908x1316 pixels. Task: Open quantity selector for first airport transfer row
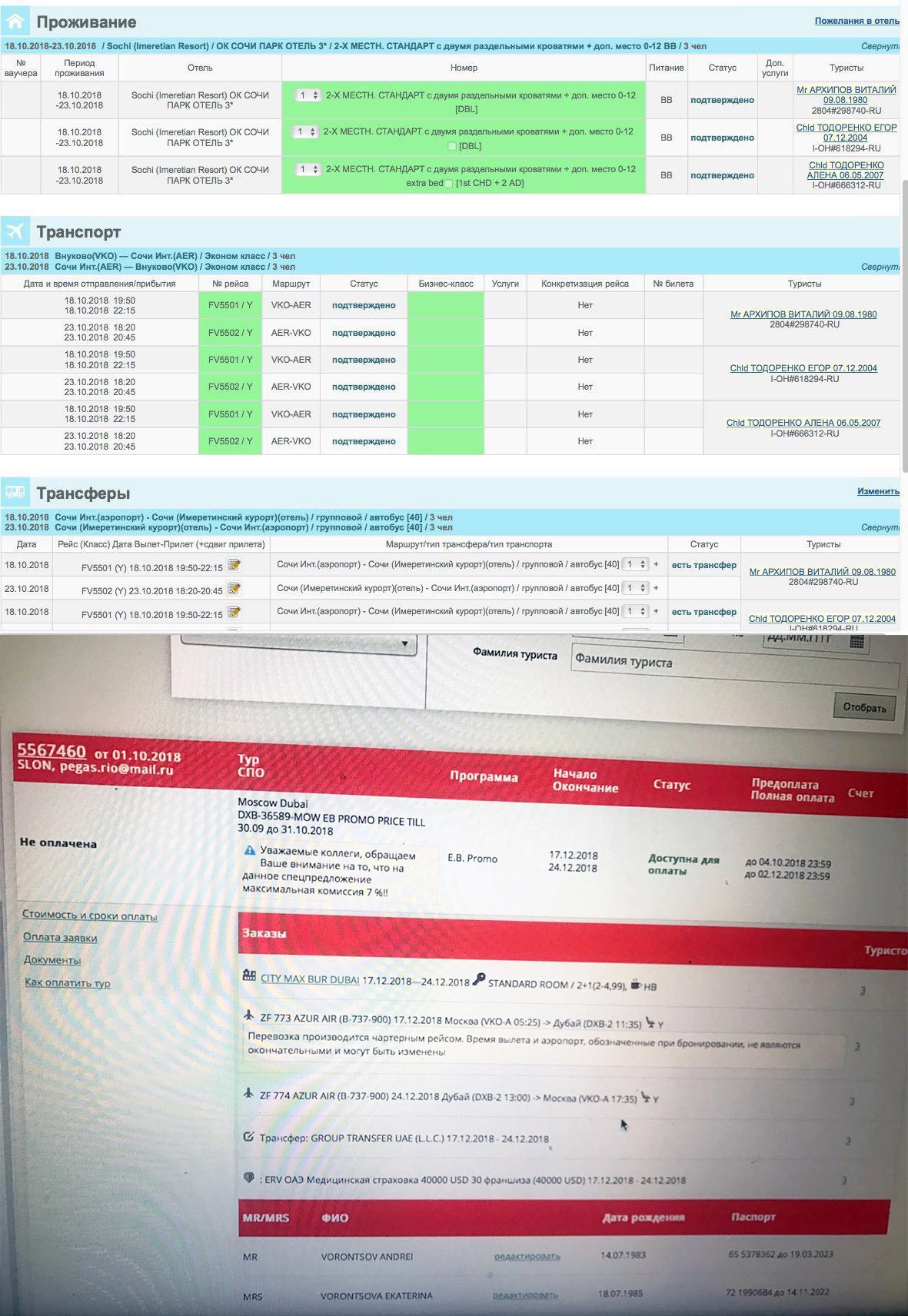point(635,565)
